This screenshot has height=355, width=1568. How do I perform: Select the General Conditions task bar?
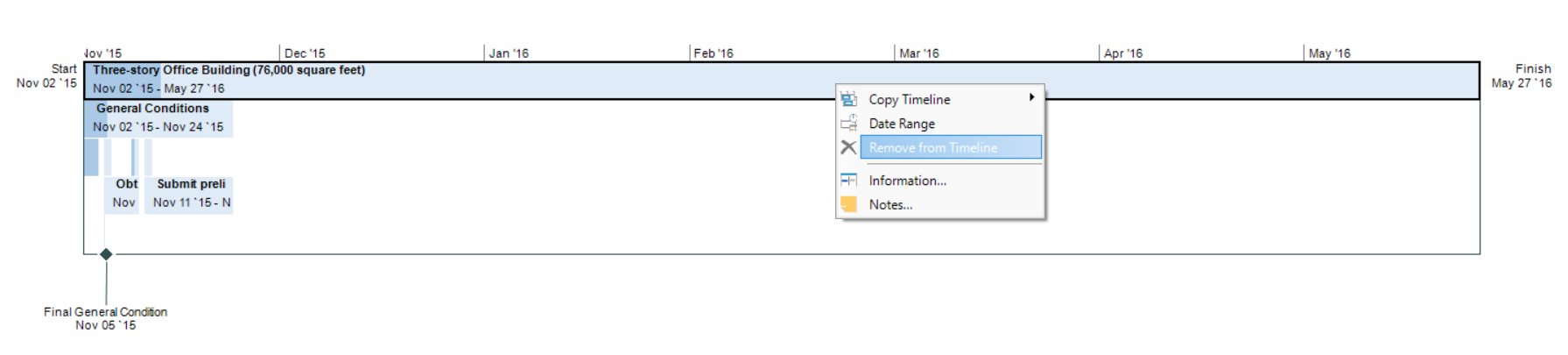point(158,117)
